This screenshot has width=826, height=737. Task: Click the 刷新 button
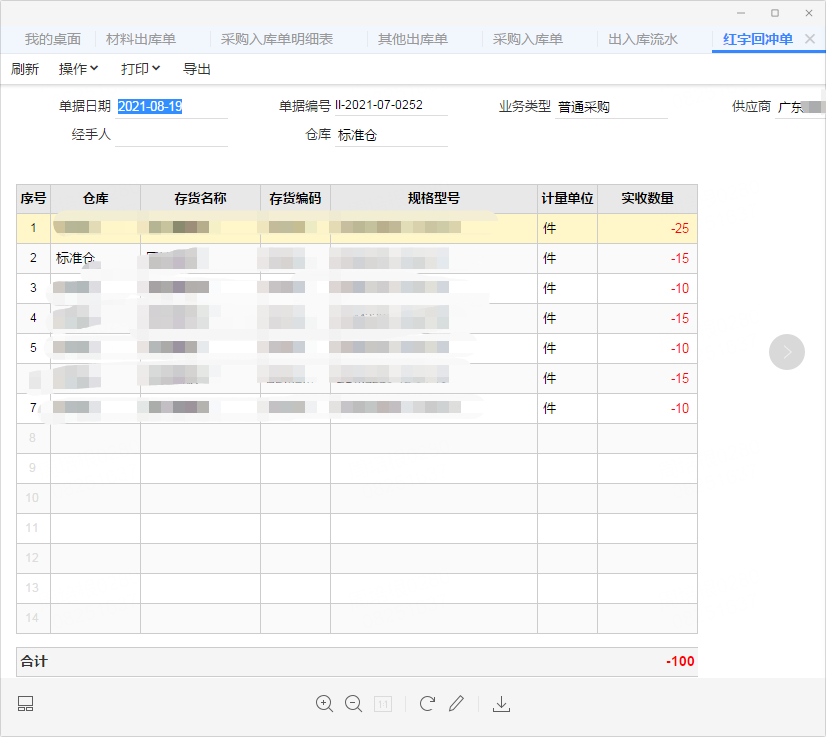[x=25, y=69]
